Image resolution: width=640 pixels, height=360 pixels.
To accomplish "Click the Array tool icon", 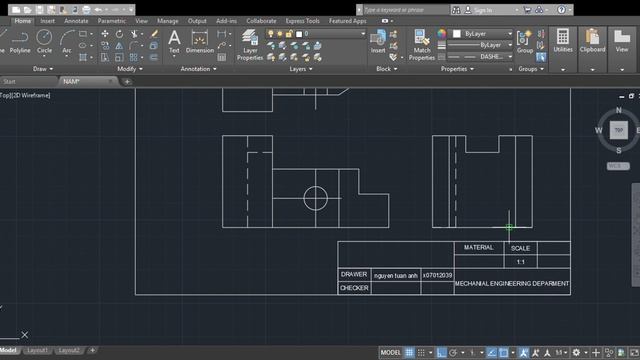I will tap(133, 58).
